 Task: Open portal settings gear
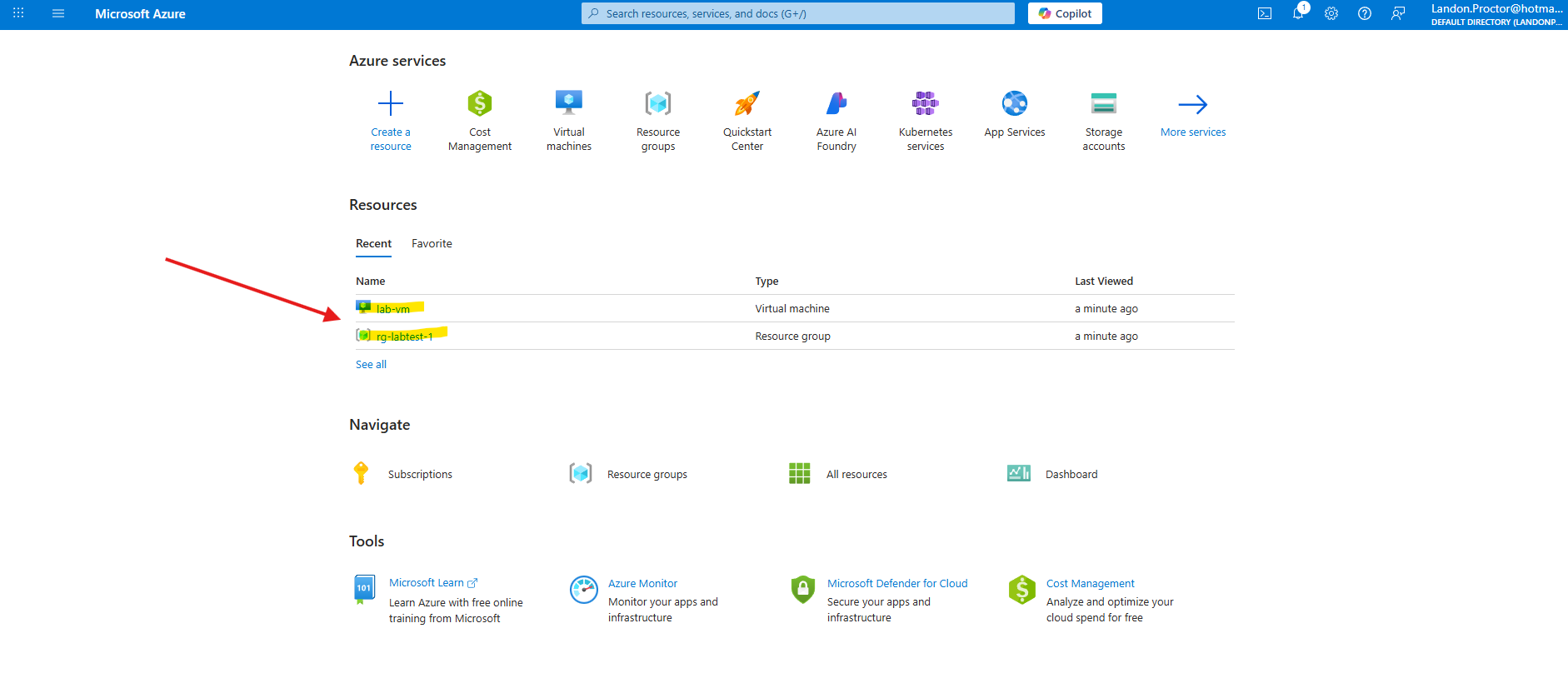[1331, 13]
